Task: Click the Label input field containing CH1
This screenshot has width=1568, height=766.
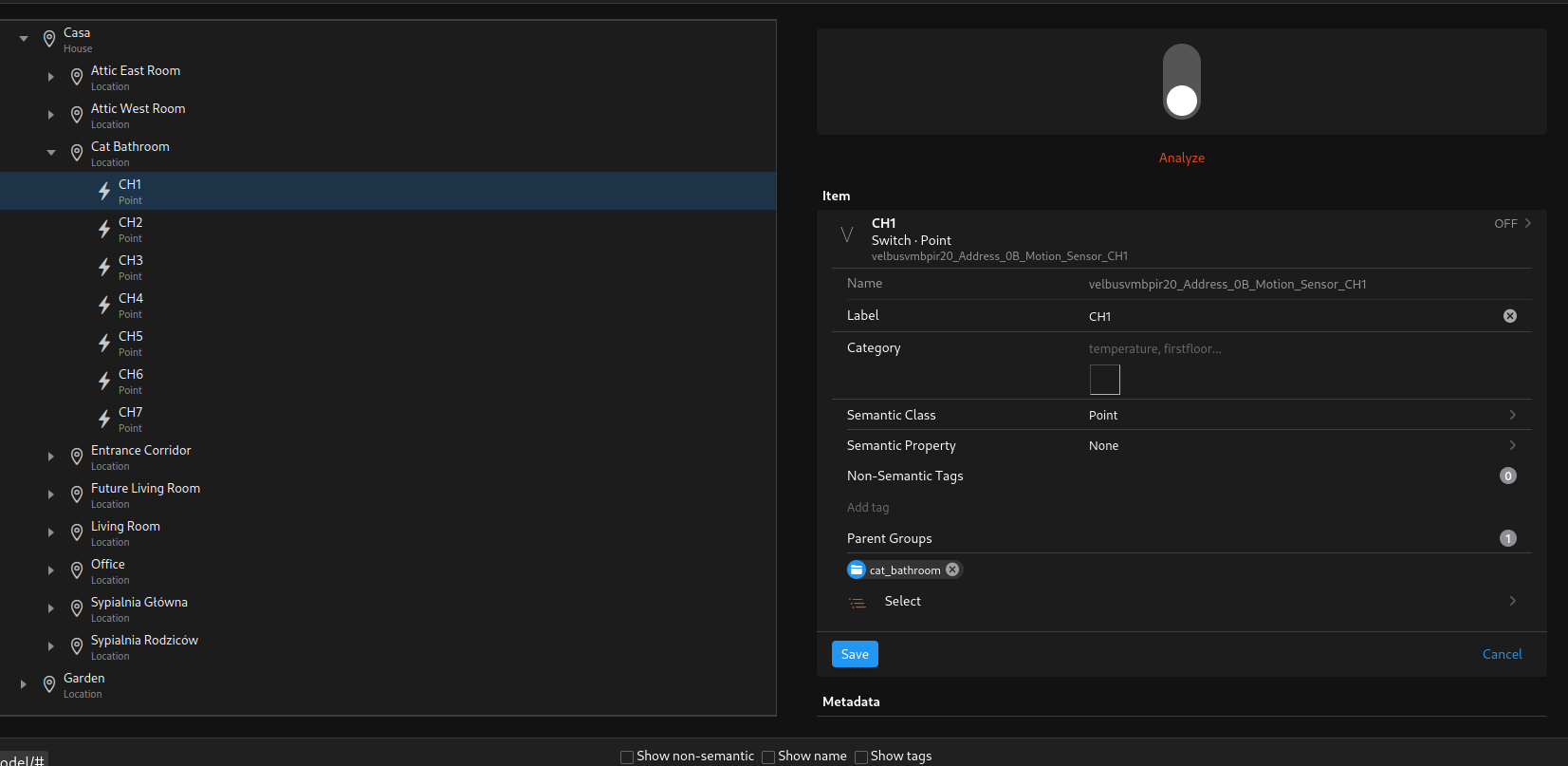Action: (x=1293, y=316)
